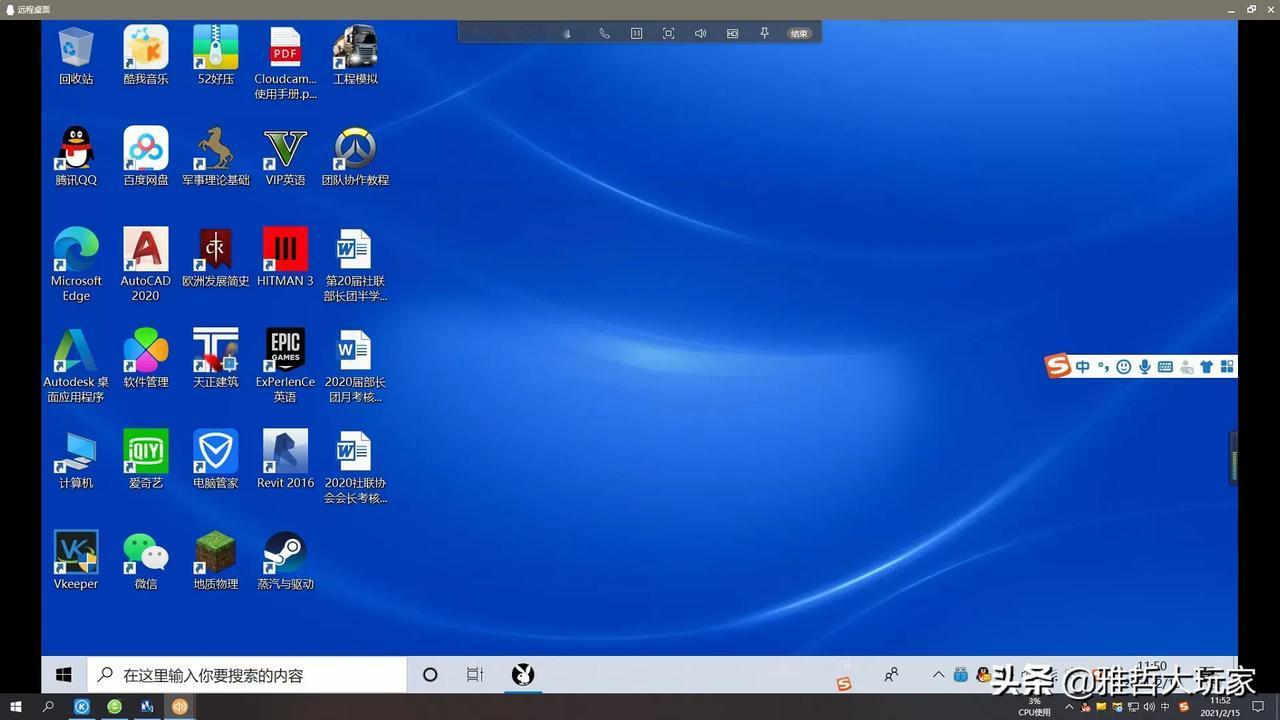
Task: Click the rabbit app on remote taskbar
Action: click(522, 675)
